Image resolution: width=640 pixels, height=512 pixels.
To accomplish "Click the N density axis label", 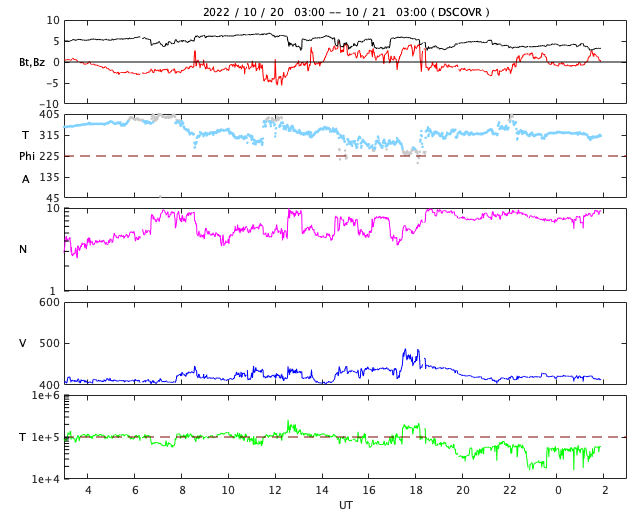I will (23, 249).
